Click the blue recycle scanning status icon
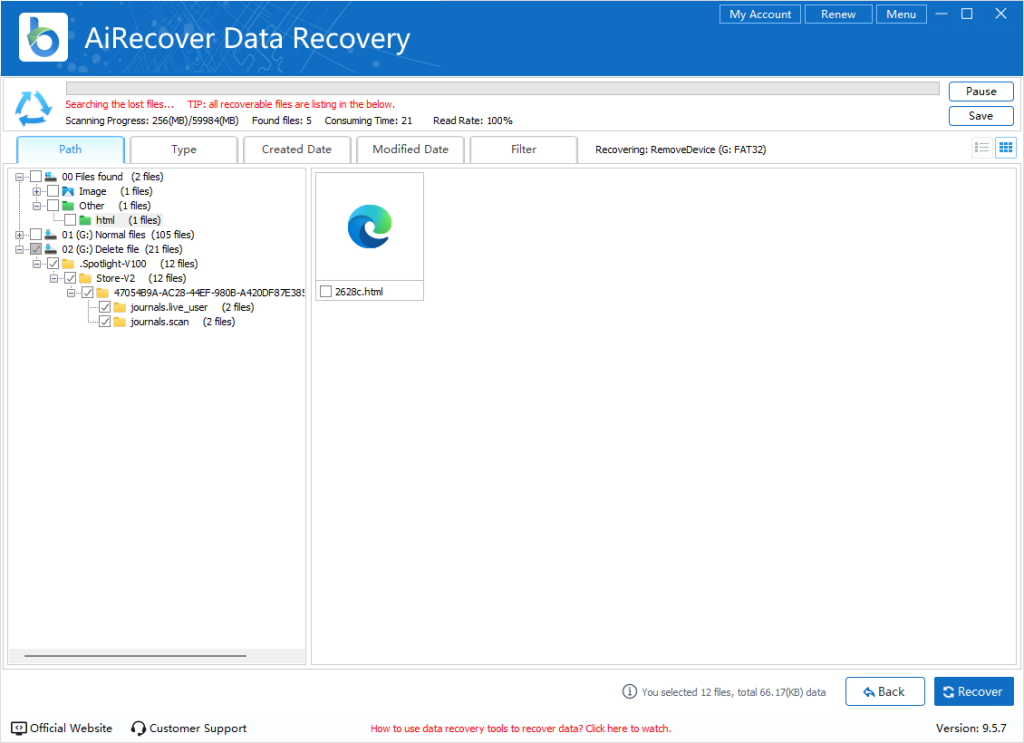1024x743 pixels. [33, 106]
